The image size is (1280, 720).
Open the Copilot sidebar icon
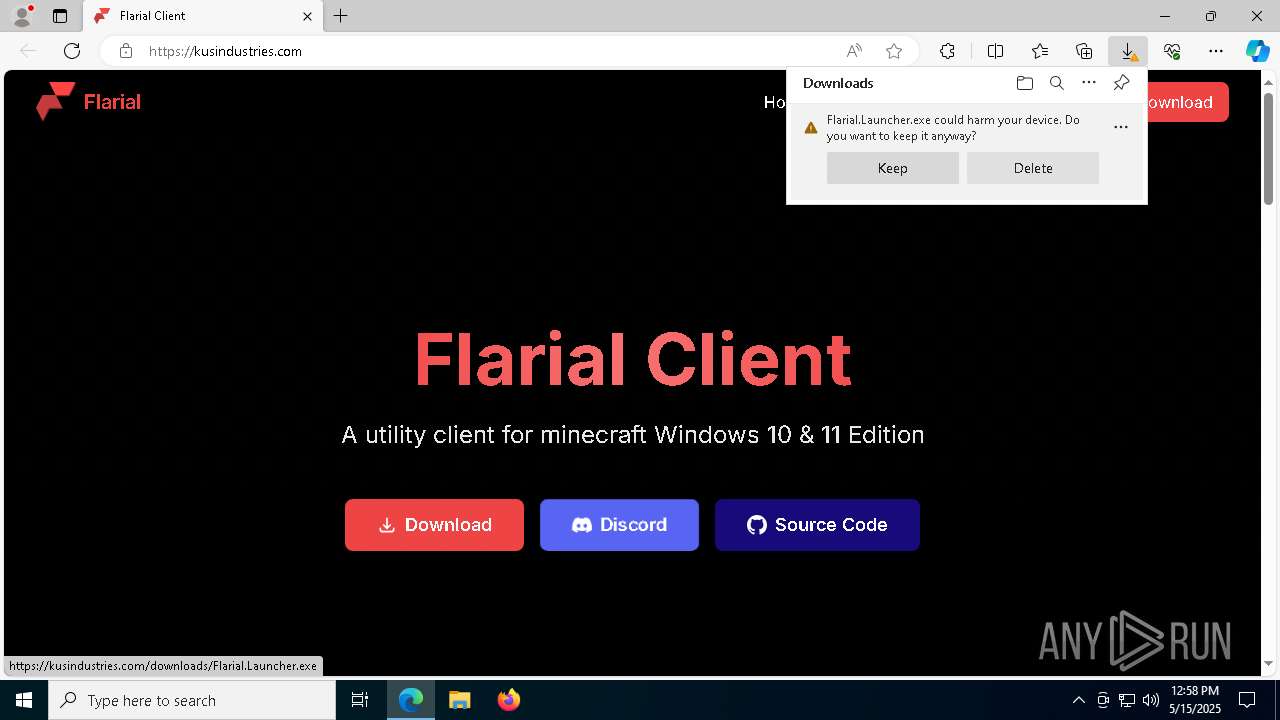pos(1258,51)
